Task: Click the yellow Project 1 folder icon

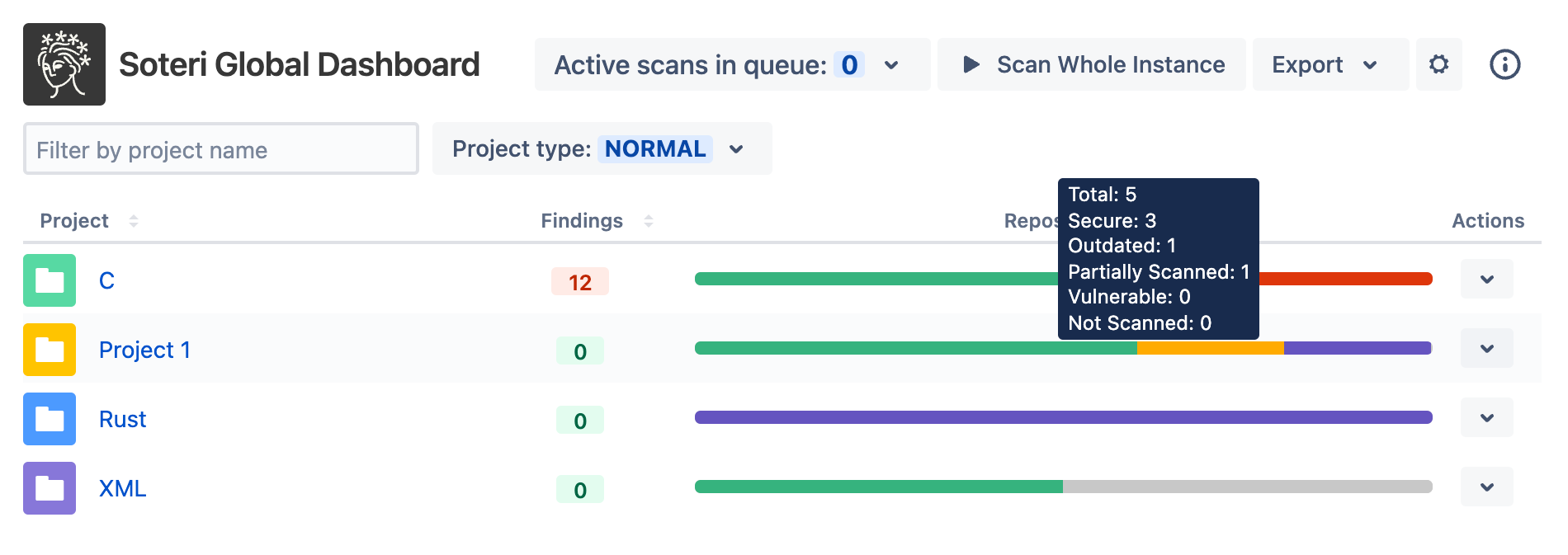Action: point(50,350)
